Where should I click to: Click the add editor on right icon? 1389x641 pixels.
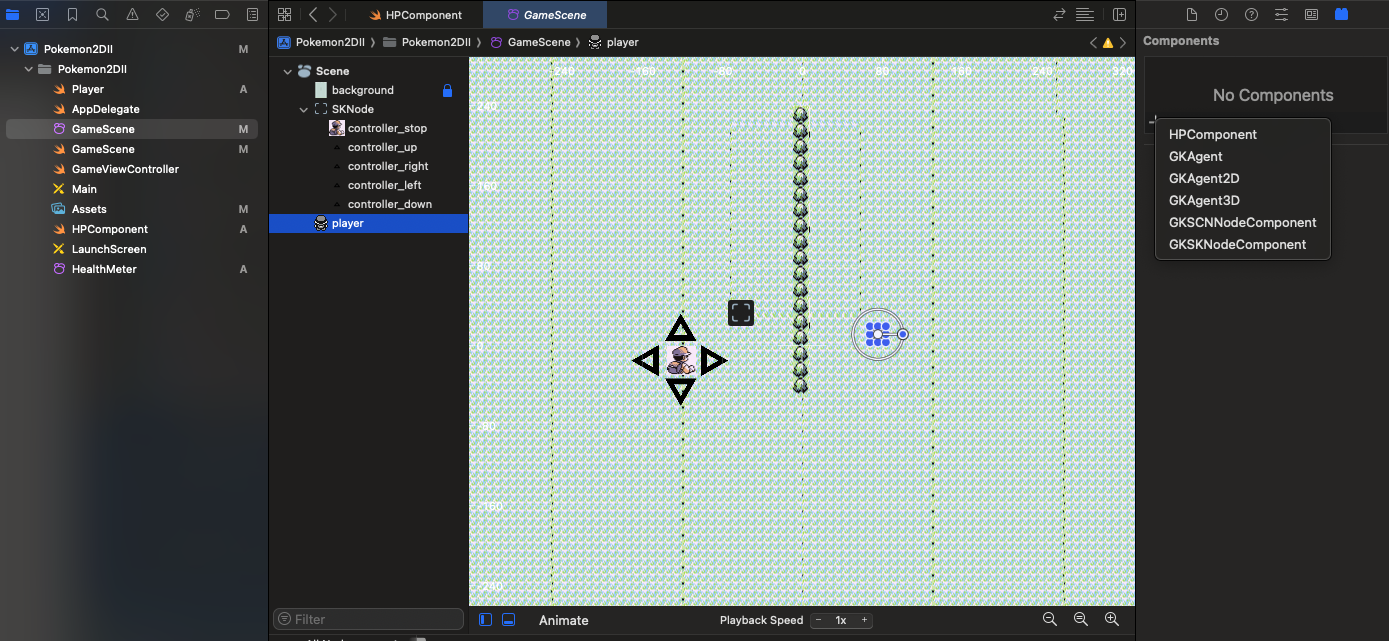point(1119,15)
